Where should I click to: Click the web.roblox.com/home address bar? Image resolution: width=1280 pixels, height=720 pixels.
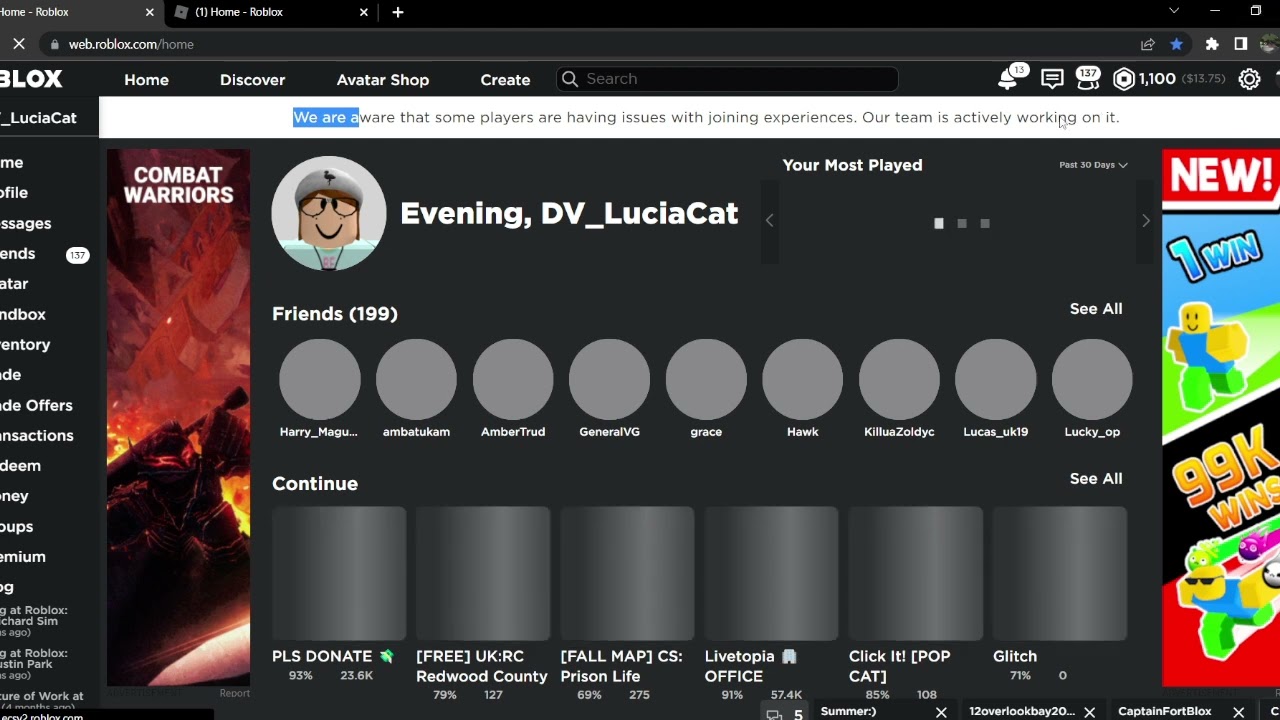(131, 44)
